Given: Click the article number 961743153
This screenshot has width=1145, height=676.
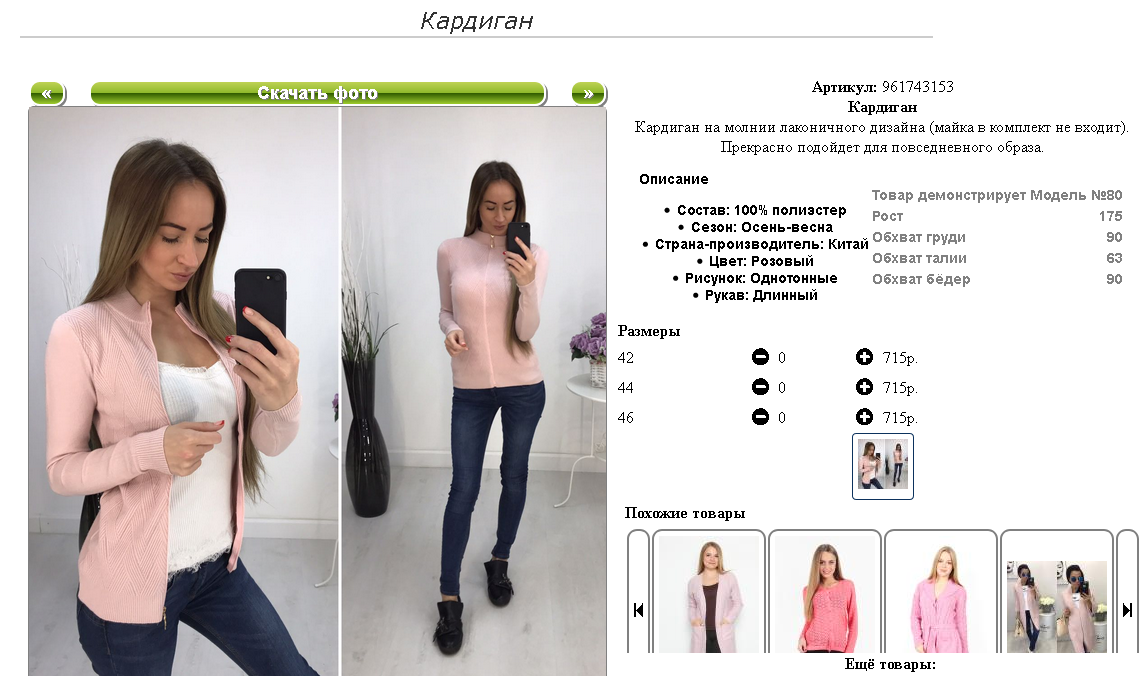Looking at the screenshot, I should click(x=918, y=87).
